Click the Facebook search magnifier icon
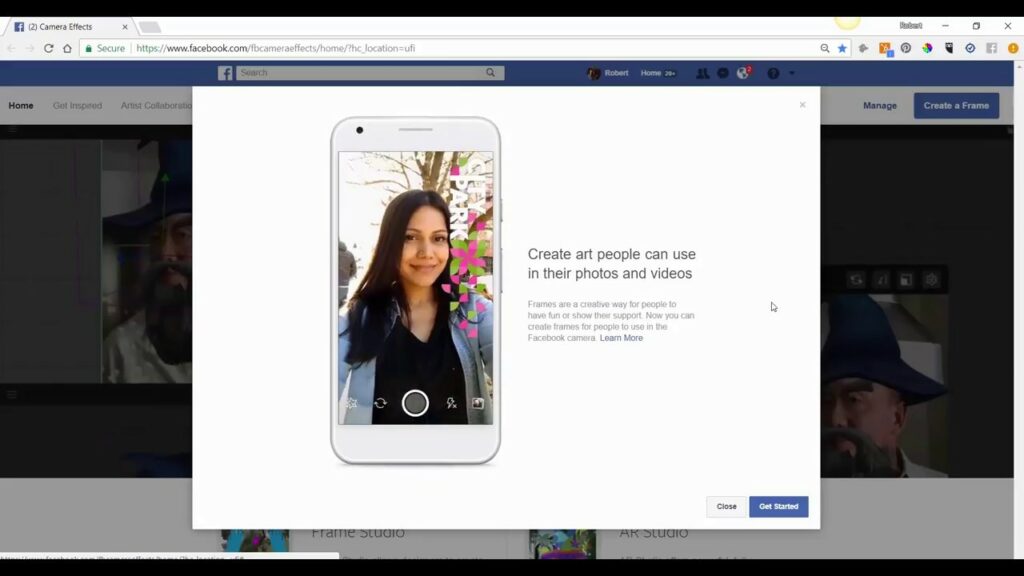The width and height of the screenshot is (1024, 576). click(x=490, y=72)
